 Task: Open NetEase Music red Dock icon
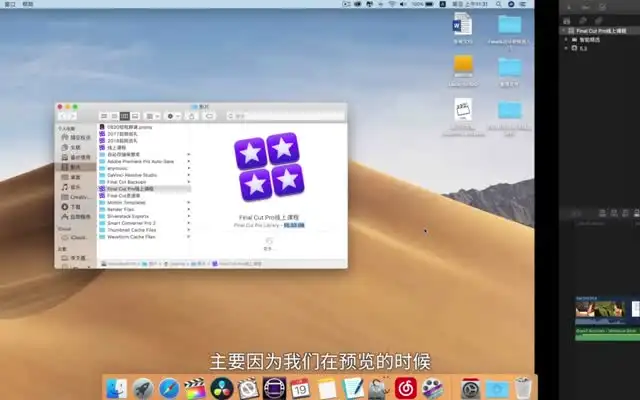pos(405,387)
